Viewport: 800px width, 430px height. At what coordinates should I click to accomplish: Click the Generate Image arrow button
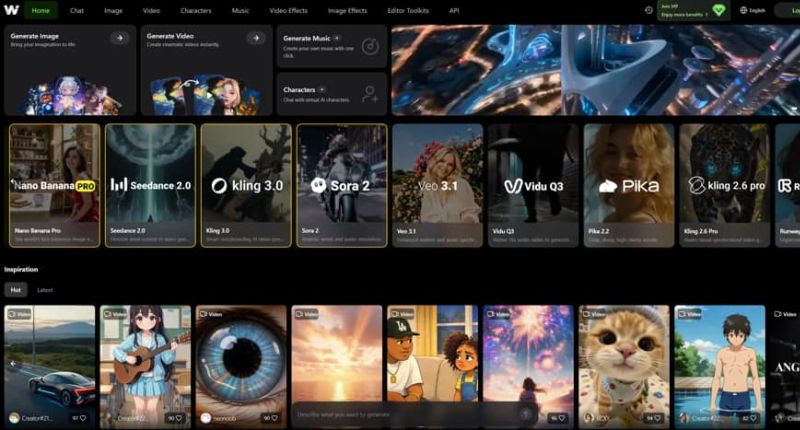[x=120, y=38]
